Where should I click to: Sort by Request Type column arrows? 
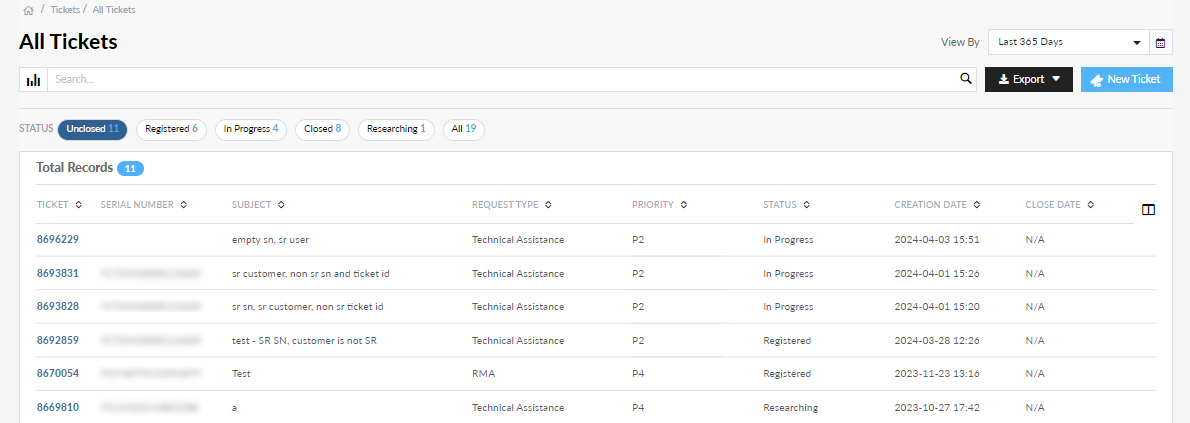pos(548,205)
